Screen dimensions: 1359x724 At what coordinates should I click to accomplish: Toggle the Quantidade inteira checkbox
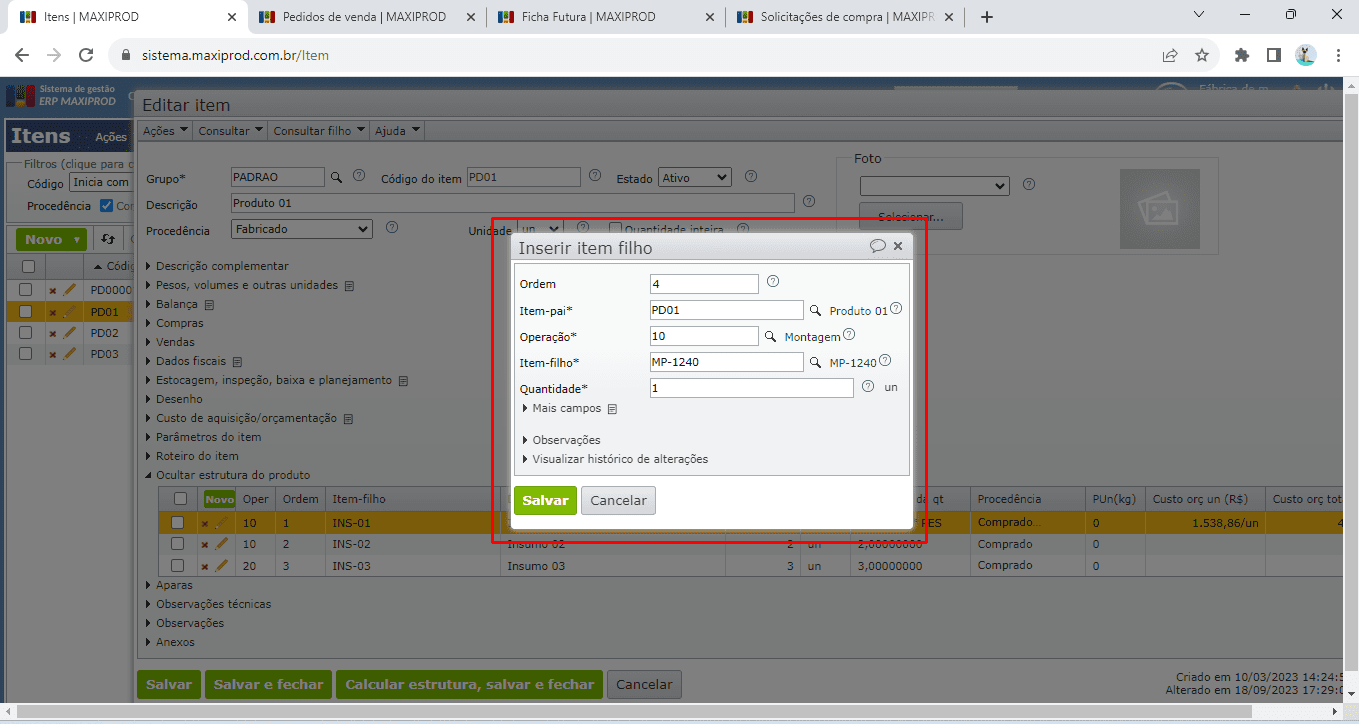(x=616, y=229)
